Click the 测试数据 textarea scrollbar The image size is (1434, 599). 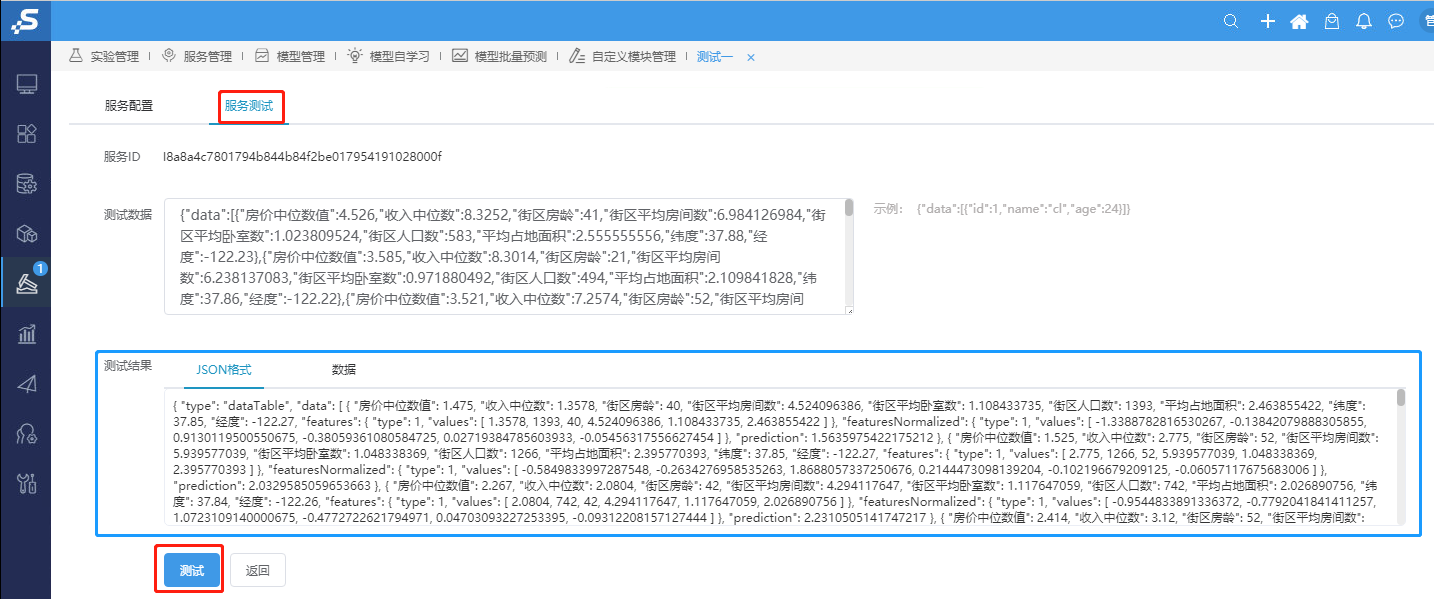pos(849,208)
